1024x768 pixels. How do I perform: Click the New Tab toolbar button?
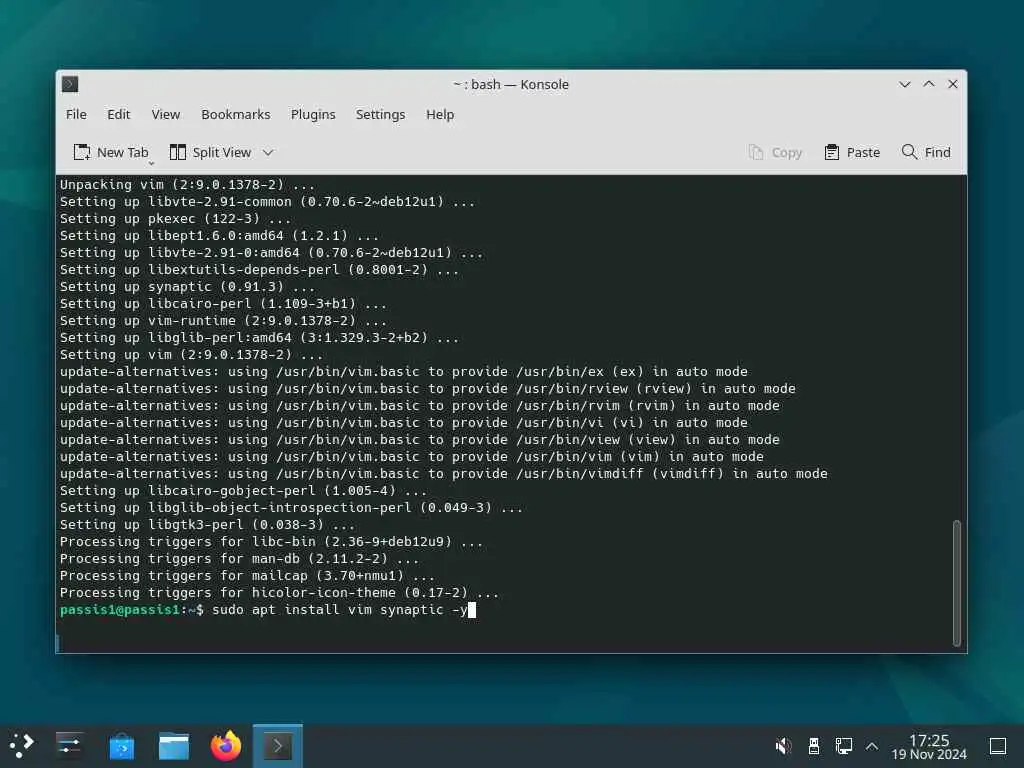coord(111,152)
